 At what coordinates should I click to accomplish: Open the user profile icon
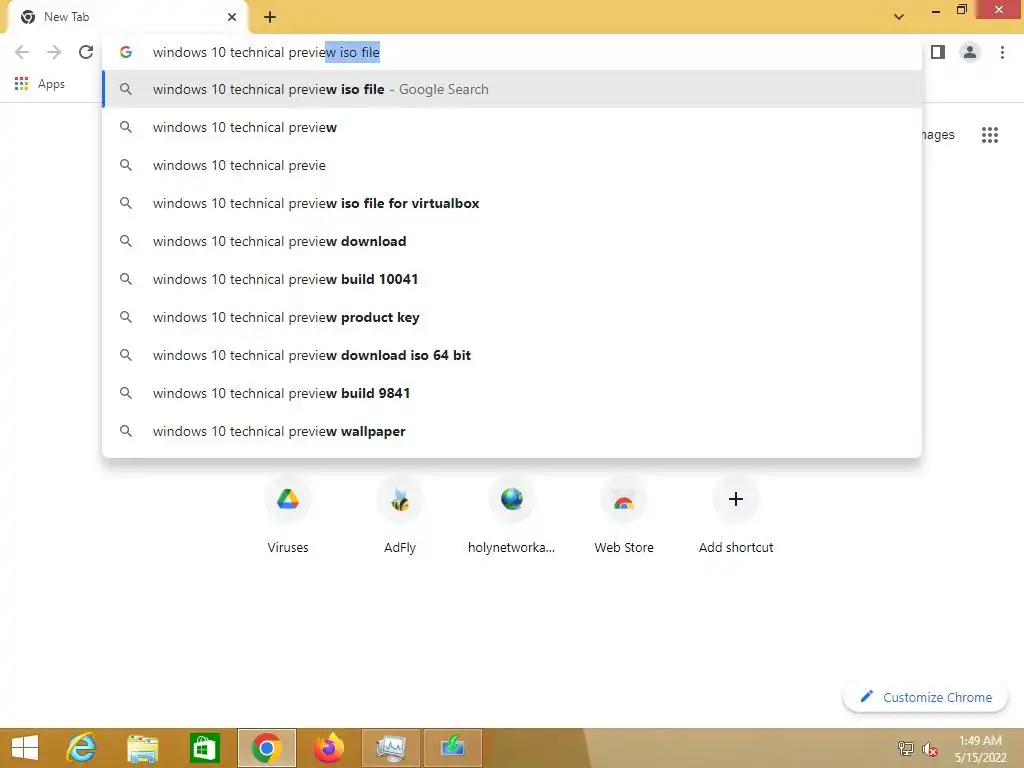(x=970, y=52)
